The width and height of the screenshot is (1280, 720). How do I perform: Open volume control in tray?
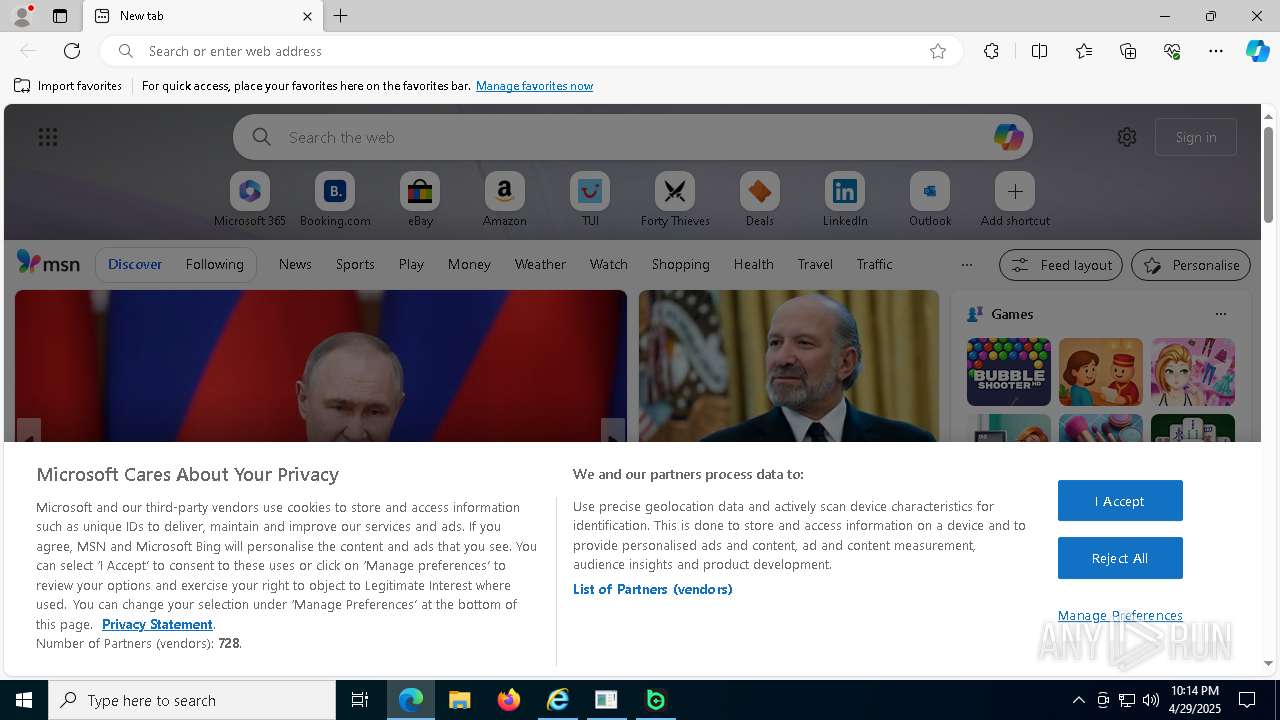(1151, 700)
